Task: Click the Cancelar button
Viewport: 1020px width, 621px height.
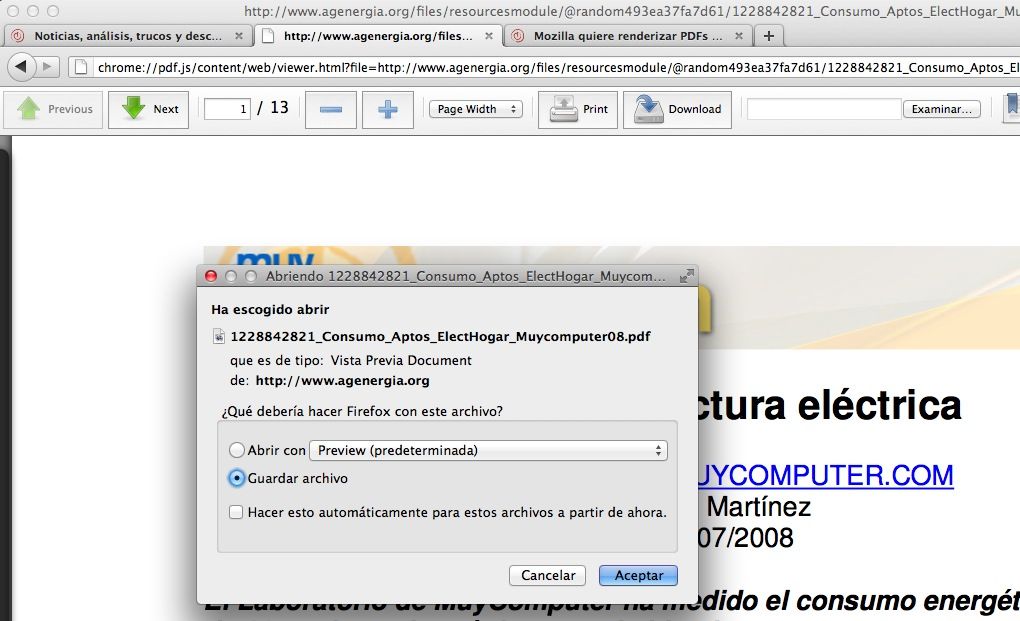Action: tap(548, 575)
